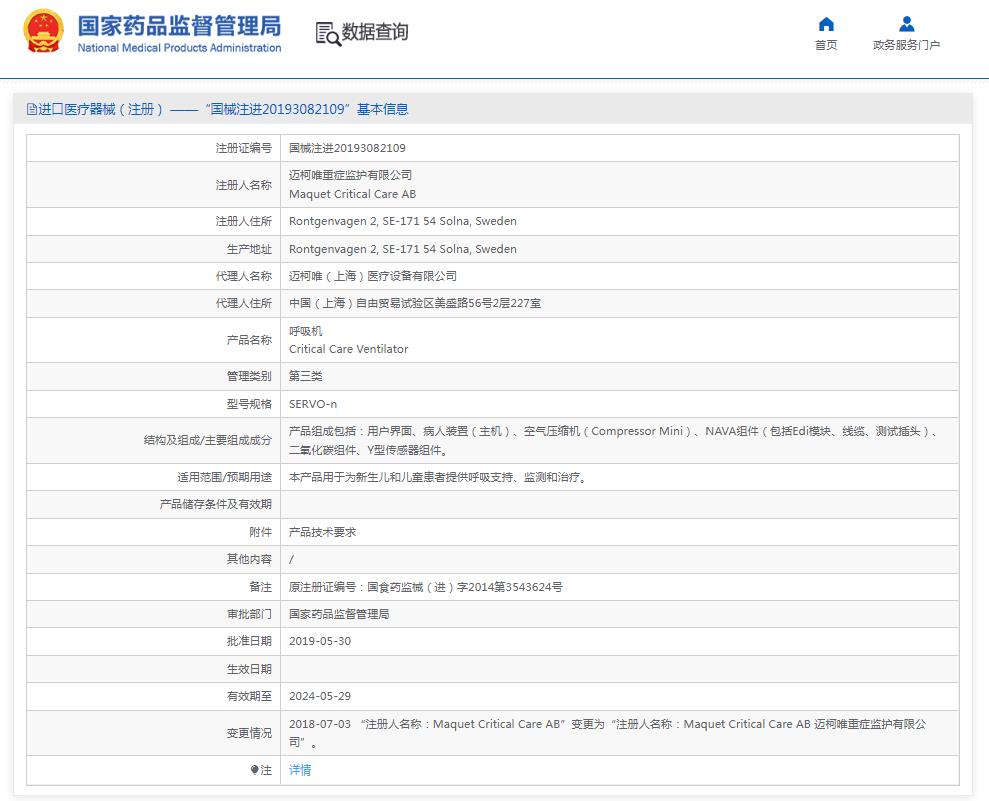Click the 有效期至 row label
Screen dimensions: 989x801
(x=249, y=696)
